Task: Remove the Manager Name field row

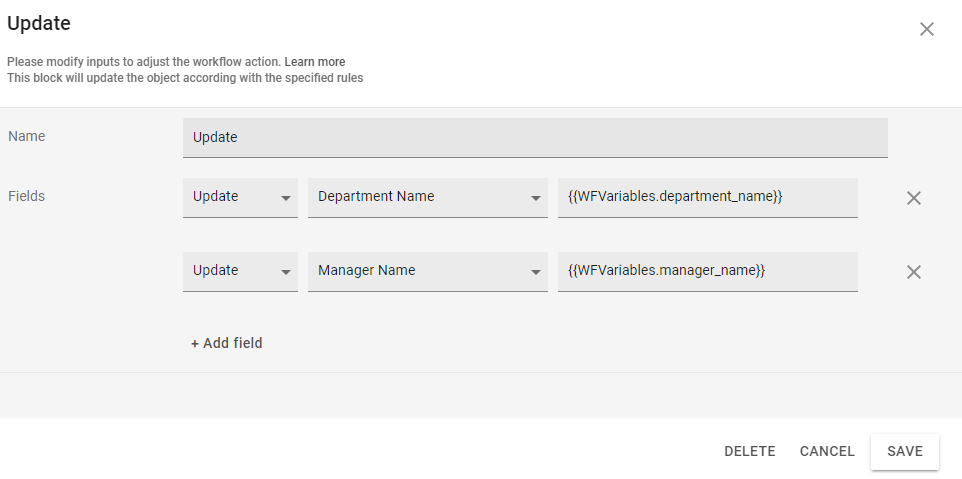Action: pos(913,272)
